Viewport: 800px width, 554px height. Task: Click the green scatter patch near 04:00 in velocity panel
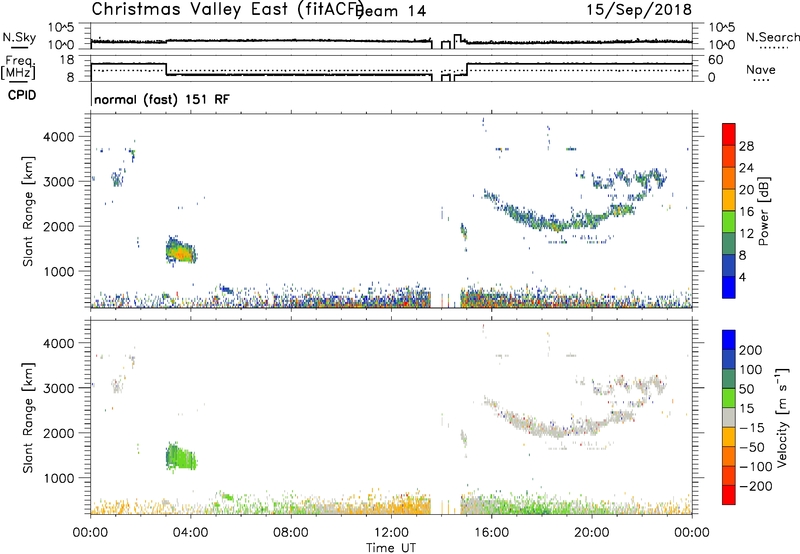(181, 457)
